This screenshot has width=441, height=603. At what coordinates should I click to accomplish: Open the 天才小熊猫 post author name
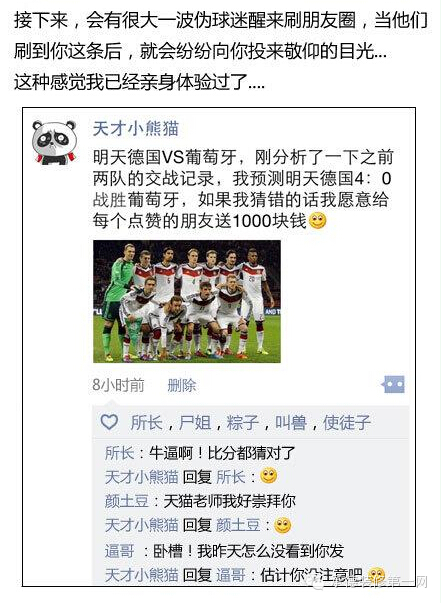click(x=136, y=128)
